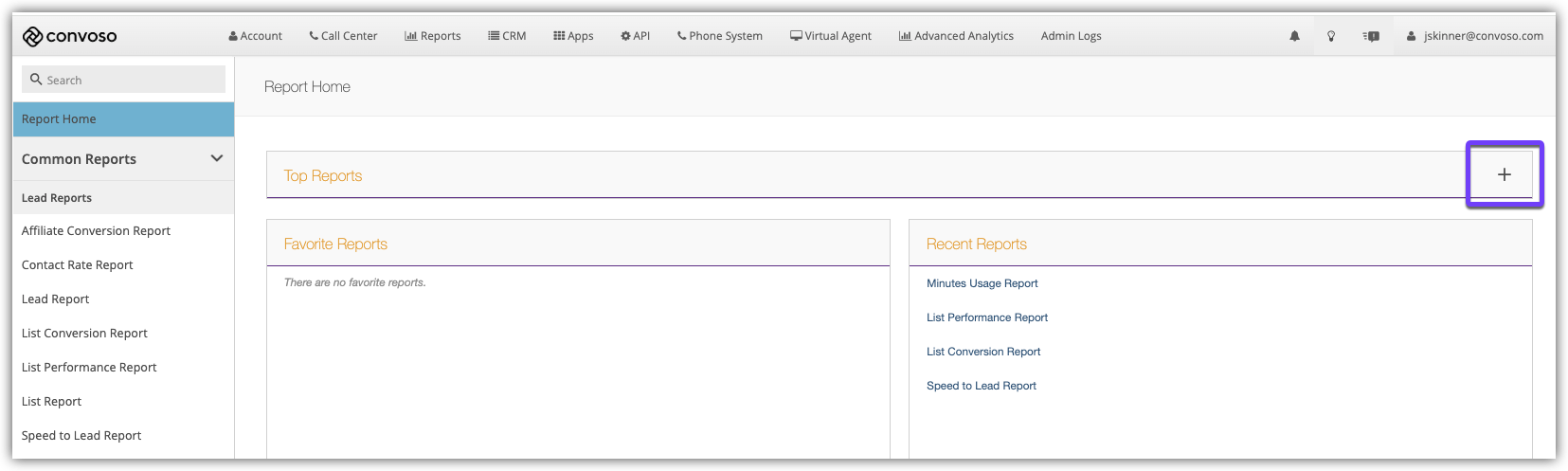The width and height of the screenshot is (1568, 471).
Task: Open the feedback message icon
Action: (1371, 36)
